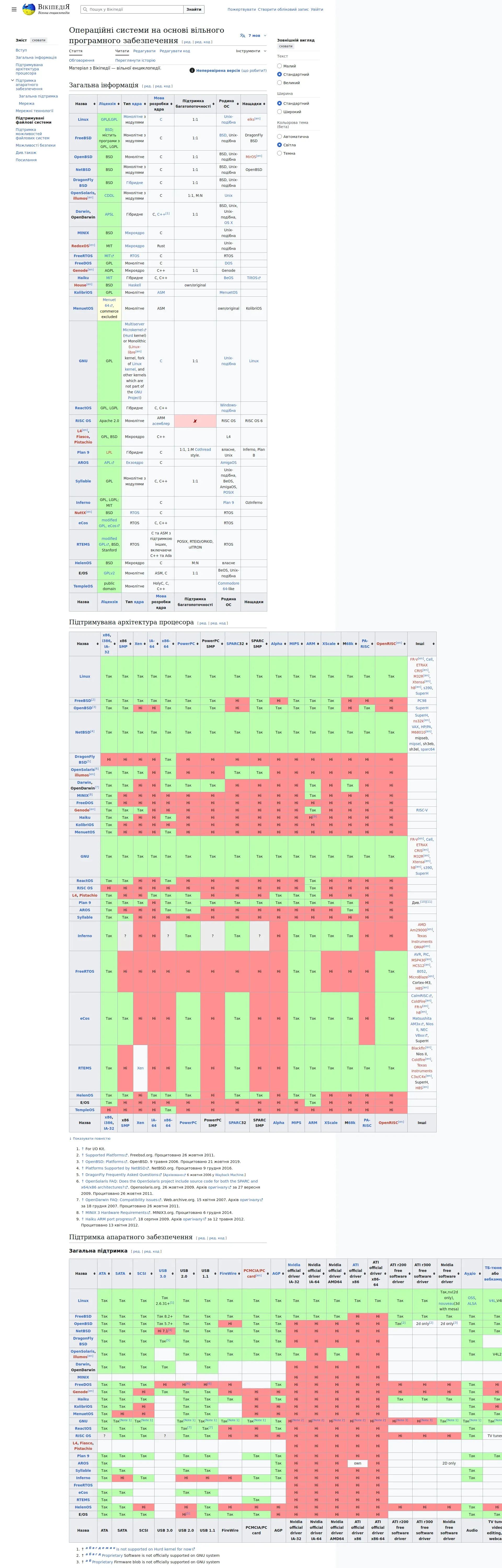The image size is (502, 1568).
Task: Click the unreviewed version info icon
Action: pyautogui.click(x=192, y=71)
